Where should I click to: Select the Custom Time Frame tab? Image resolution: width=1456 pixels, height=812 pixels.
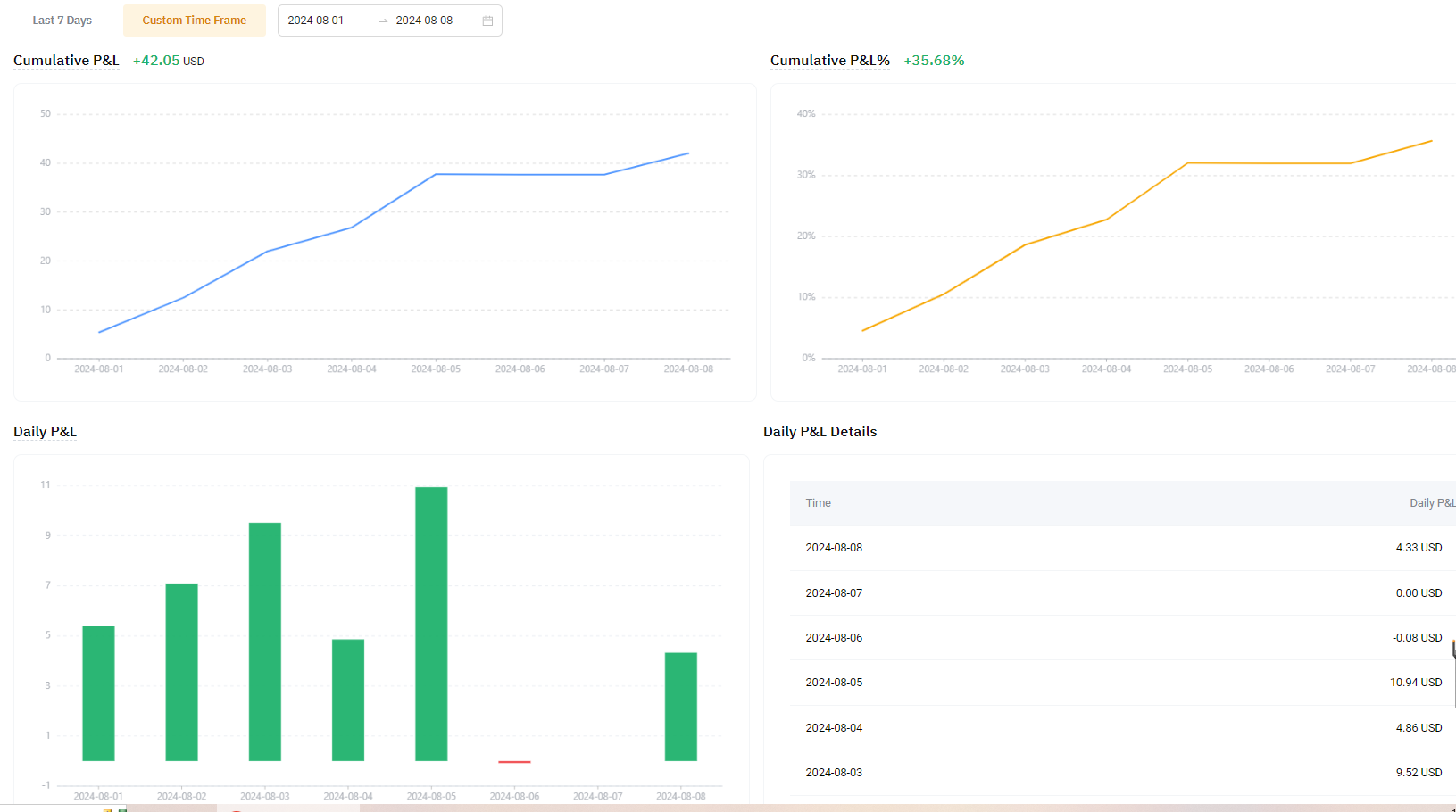point(194,21)
